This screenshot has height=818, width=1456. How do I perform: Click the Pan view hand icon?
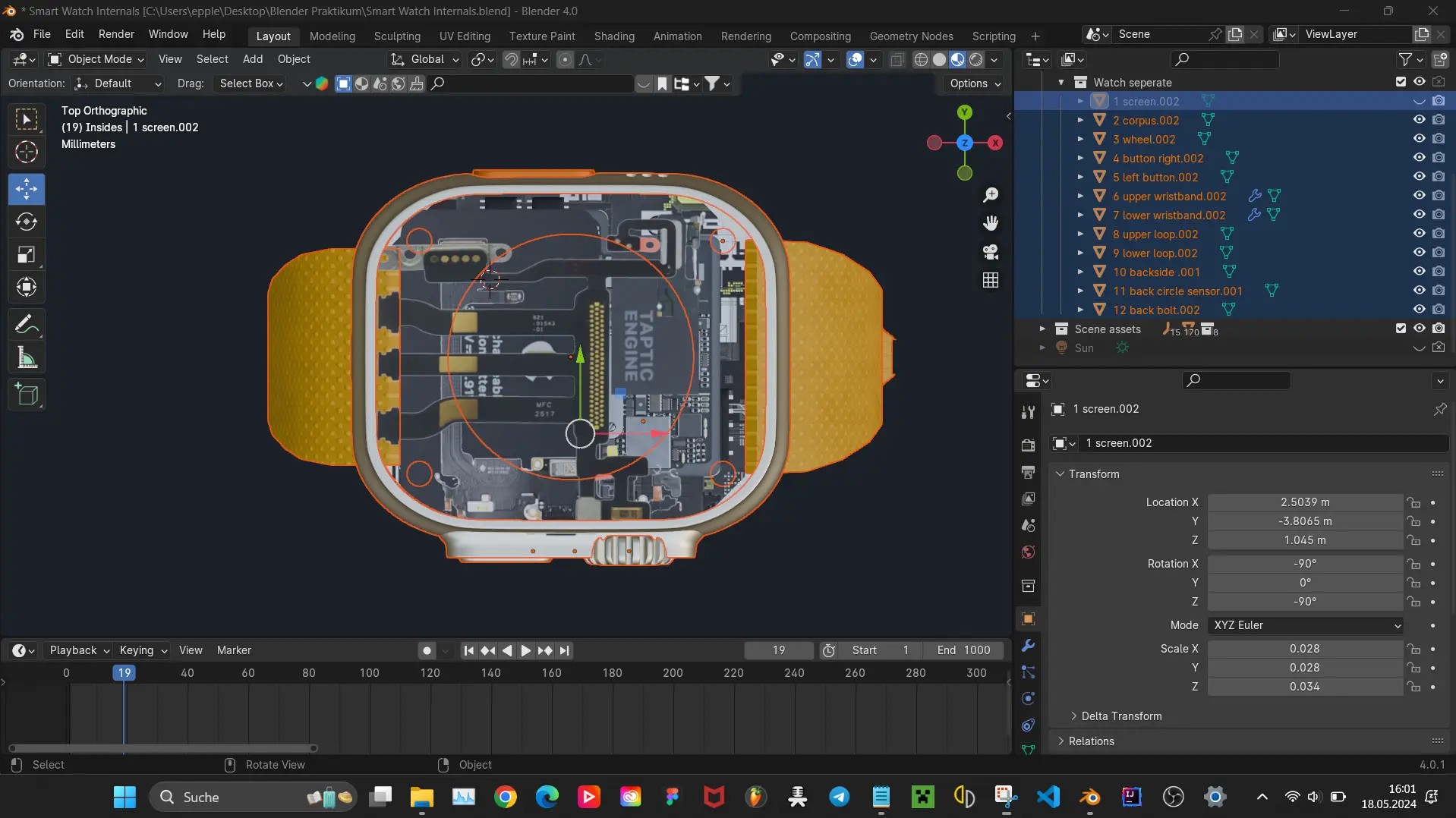(991, 223)
